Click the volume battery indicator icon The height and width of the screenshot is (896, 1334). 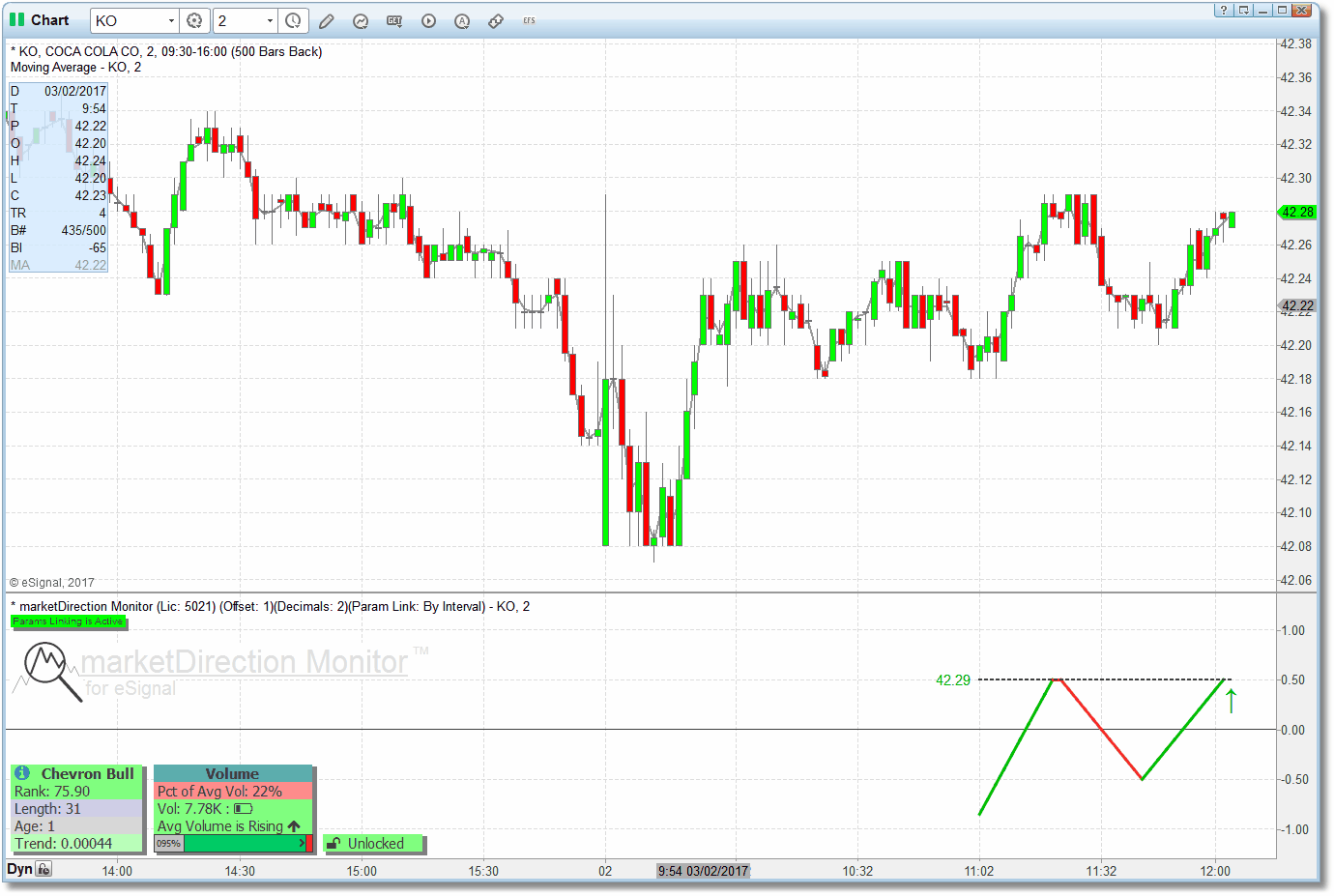pyautogui.click(x=243, y=809)
